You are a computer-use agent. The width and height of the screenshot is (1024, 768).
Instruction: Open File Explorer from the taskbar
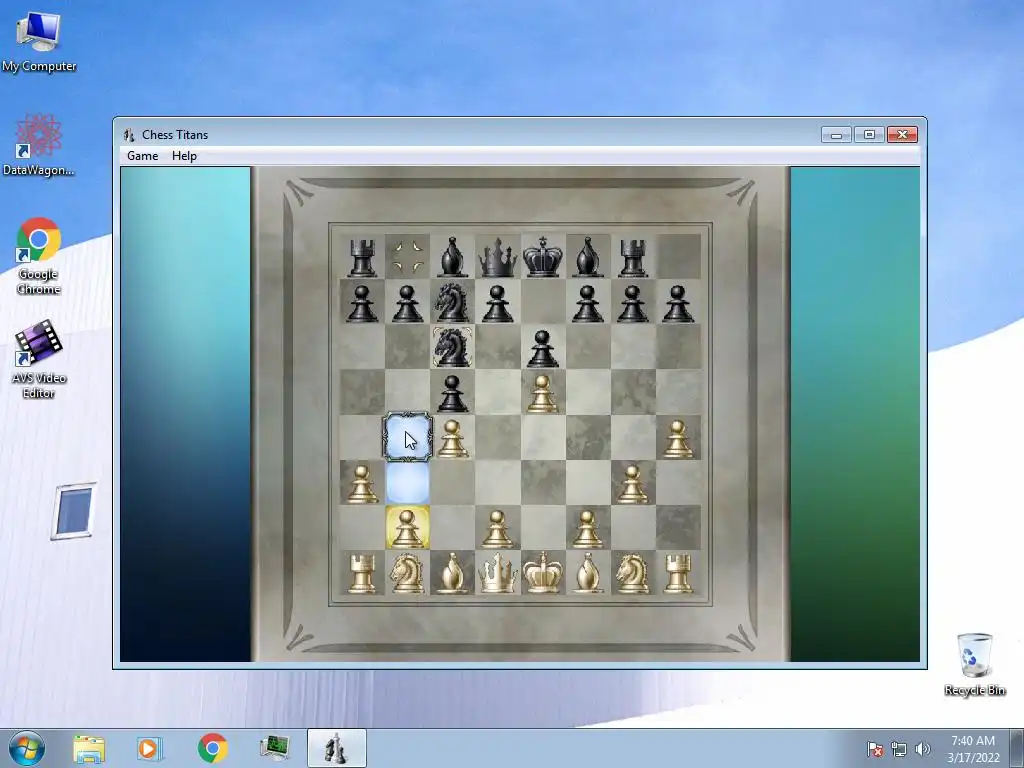[89, 748]
